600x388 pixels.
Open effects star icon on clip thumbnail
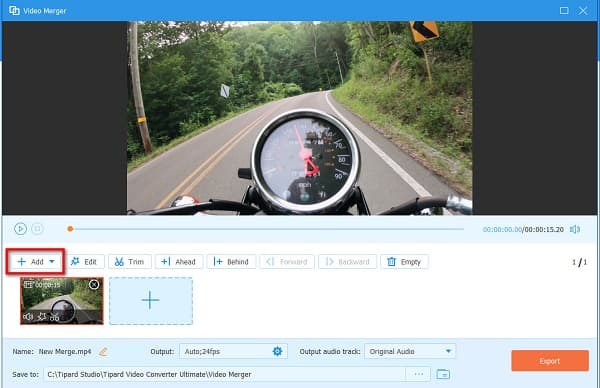[42, 316]
